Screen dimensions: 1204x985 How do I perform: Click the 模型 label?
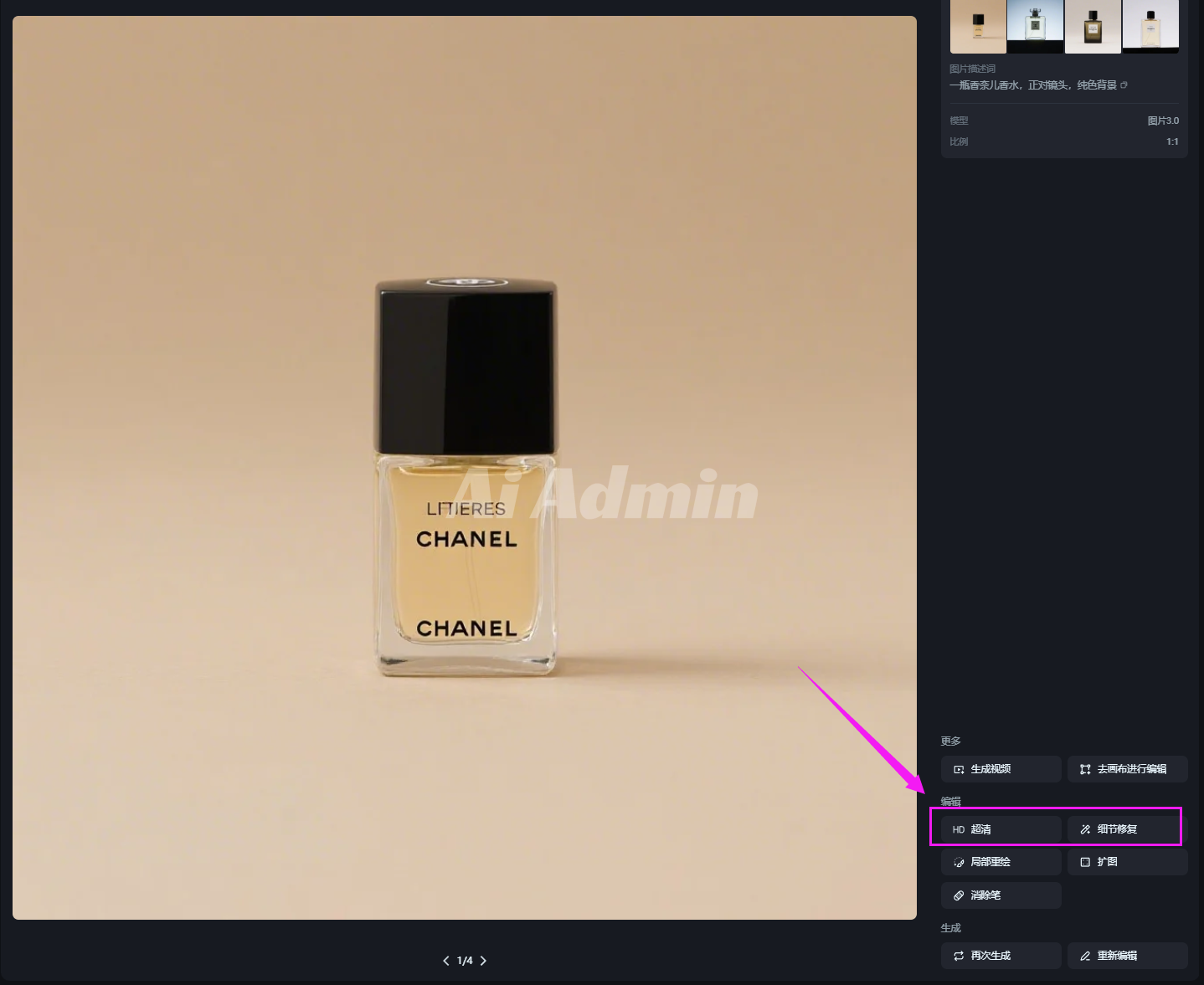[x=959, y=121]
